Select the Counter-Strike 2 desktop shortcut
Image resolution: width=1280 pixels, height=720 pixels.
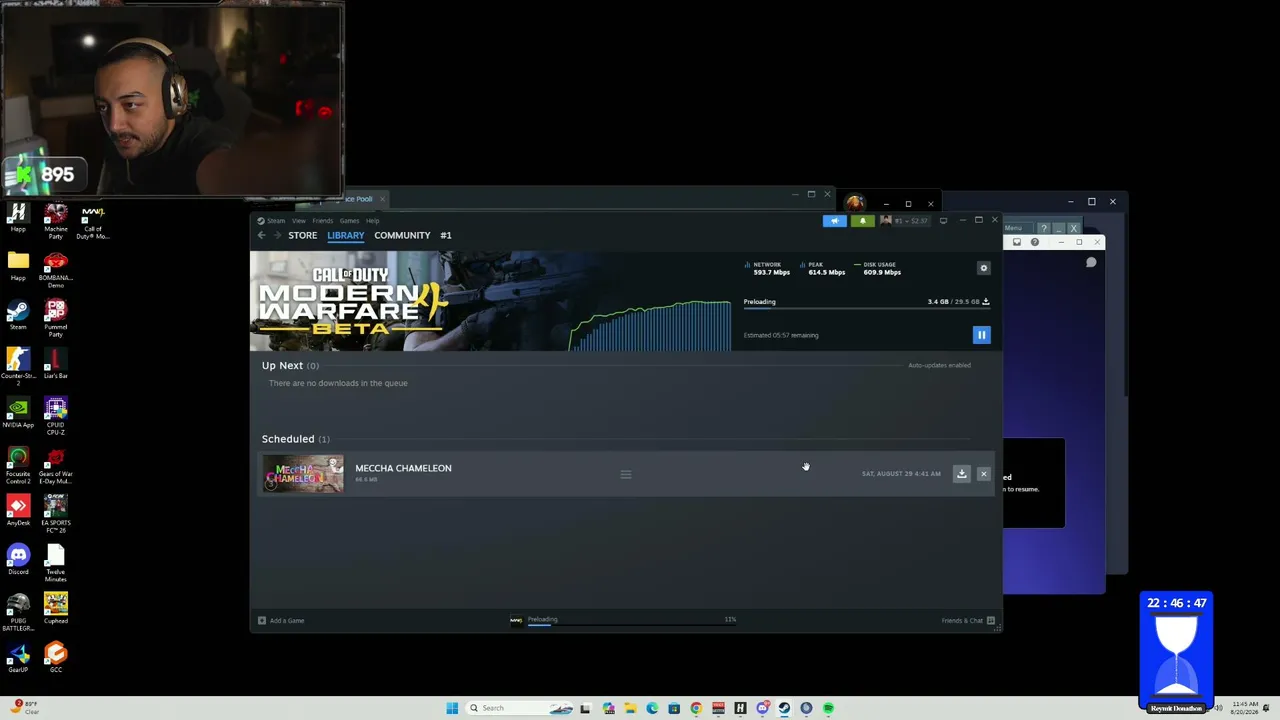click(18, 365)
